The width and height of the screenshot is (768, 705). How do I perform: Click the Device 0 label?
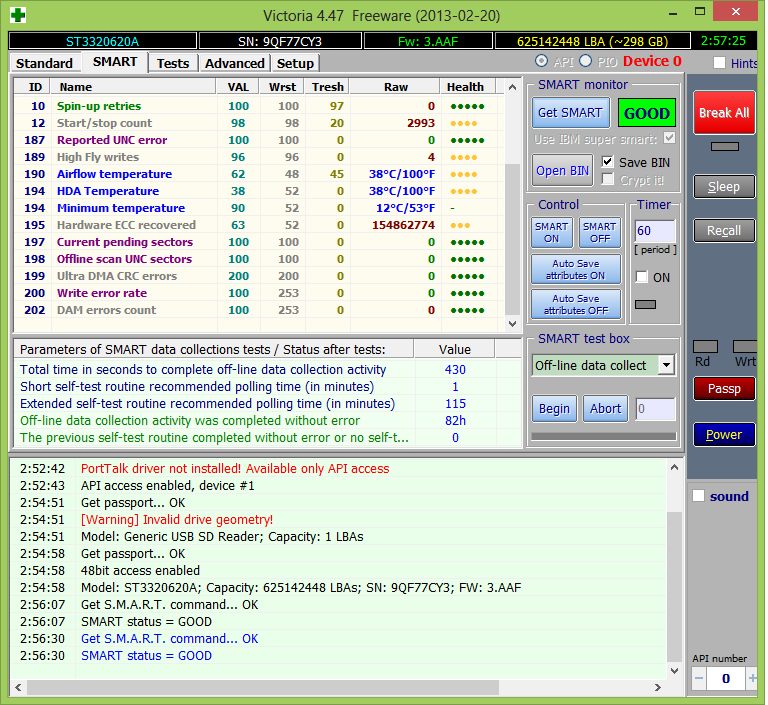[652, 61]
